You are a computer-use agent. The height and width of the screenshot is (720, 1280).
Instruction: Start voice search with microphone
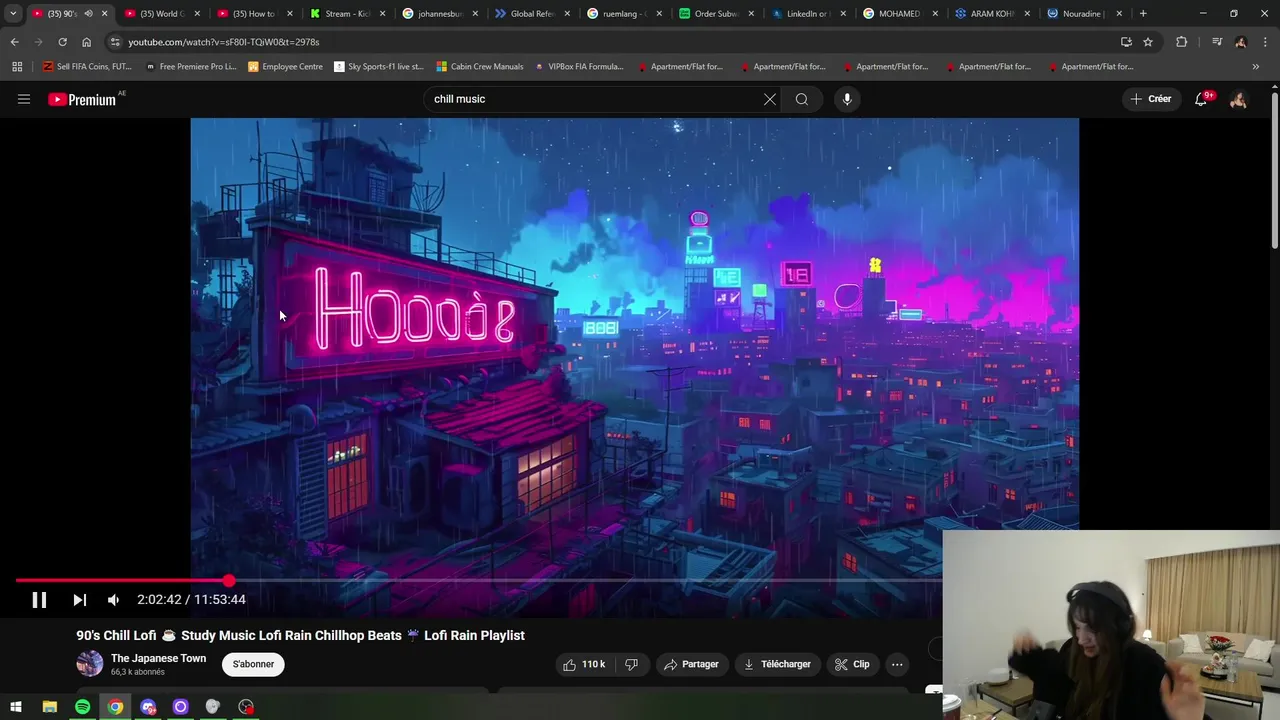click(x=847, y=99)
